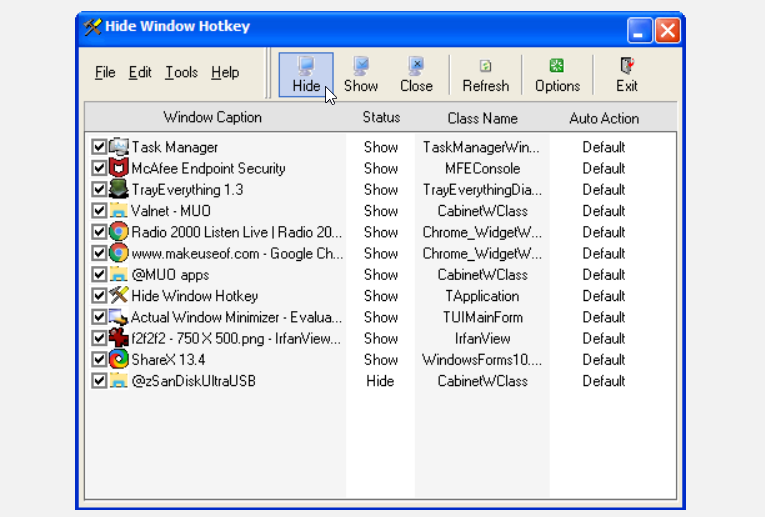This screenshot has width=765, height=517.
Task: Toggle the @MUO apps checkbox
Action: pyautogui.click(x=99, y=275)
